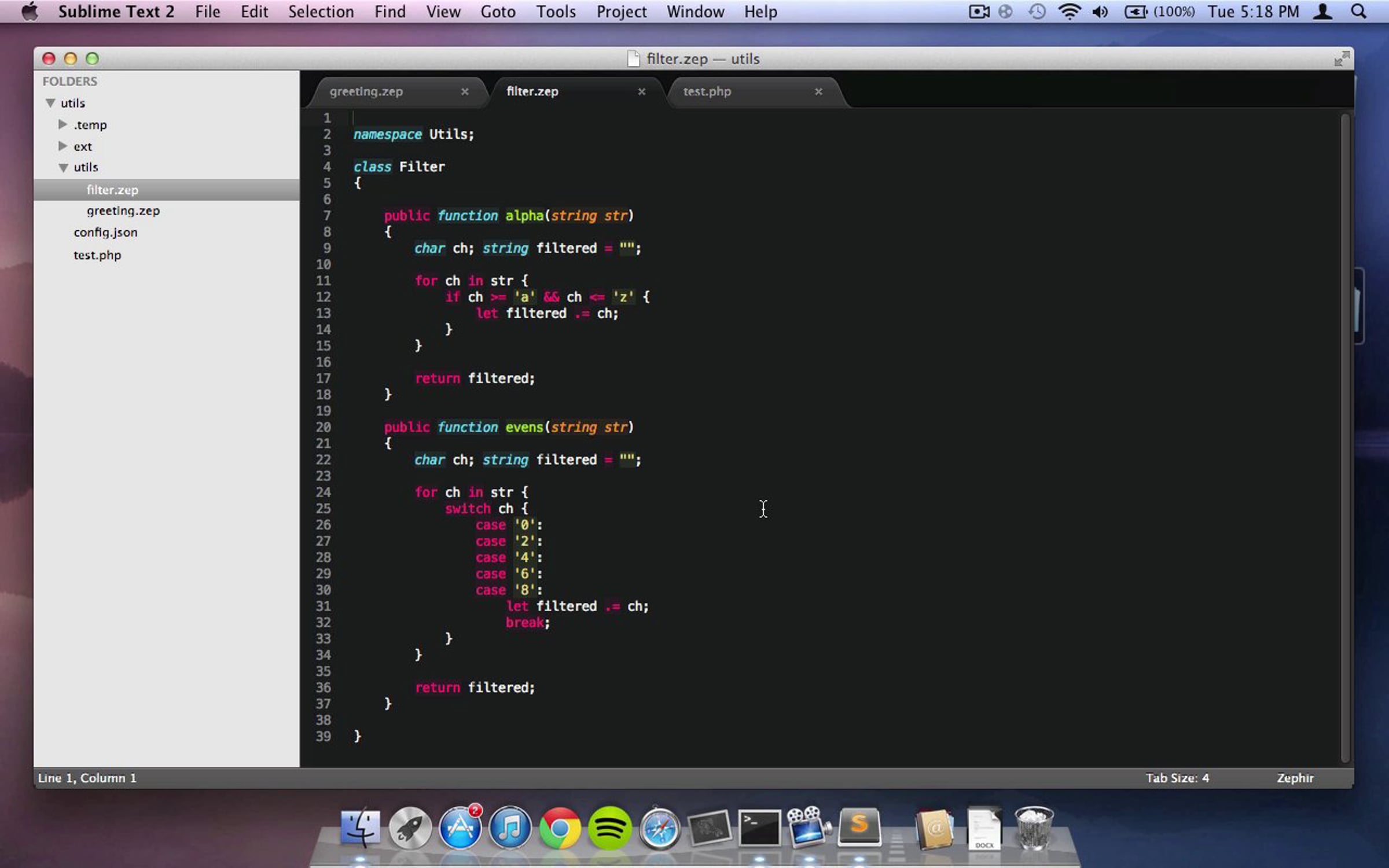Open Sublime Text icon in the Dock

(859, 827)
